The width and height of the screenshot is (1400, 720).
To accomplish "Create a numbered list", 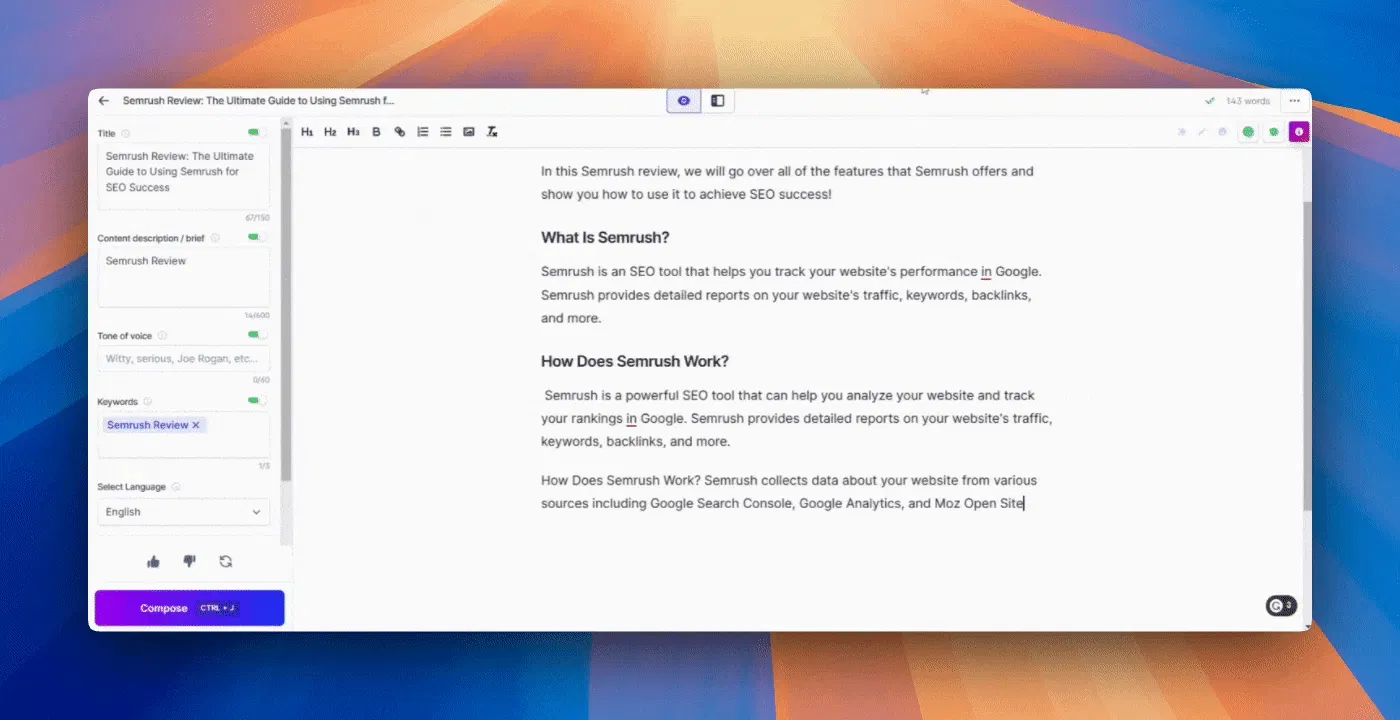I will click(x=422, y=131).
